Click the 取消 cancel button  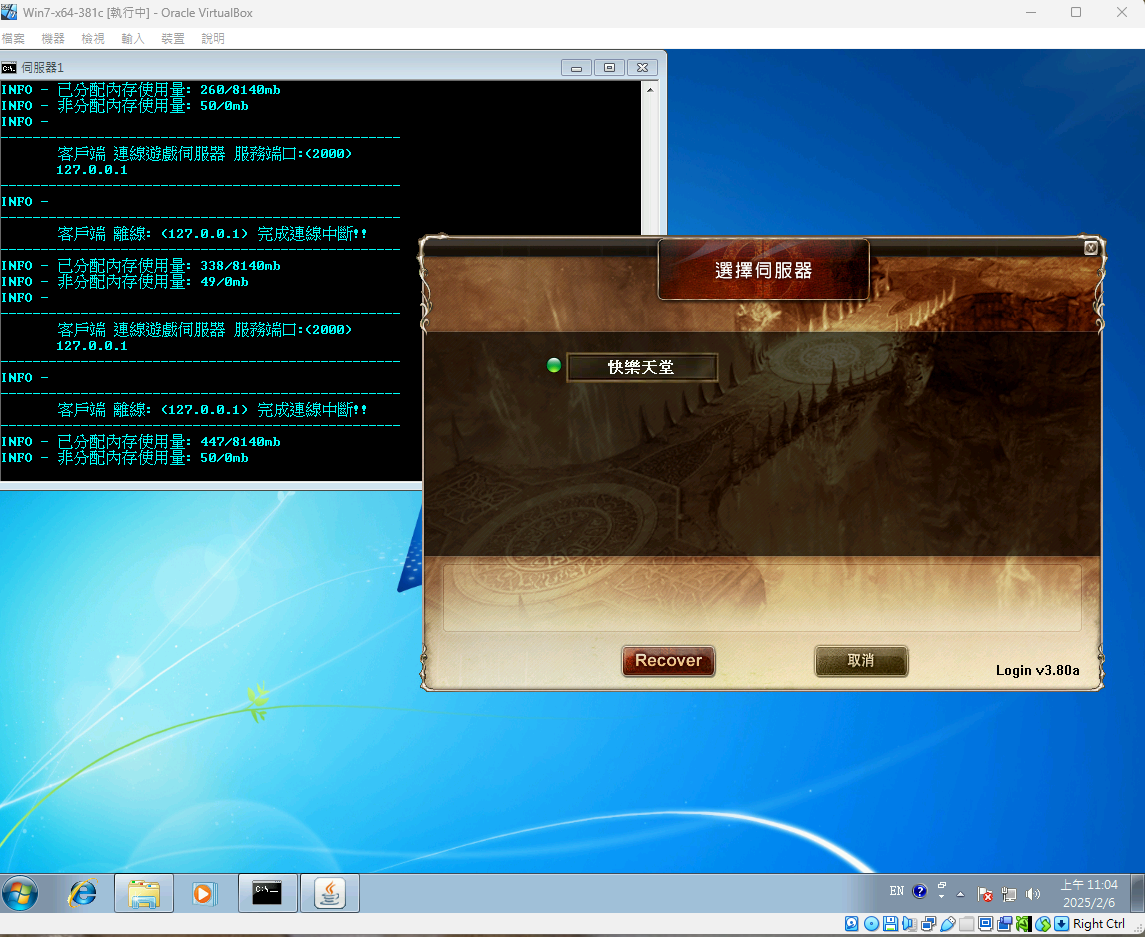click(x=861, y=660)
